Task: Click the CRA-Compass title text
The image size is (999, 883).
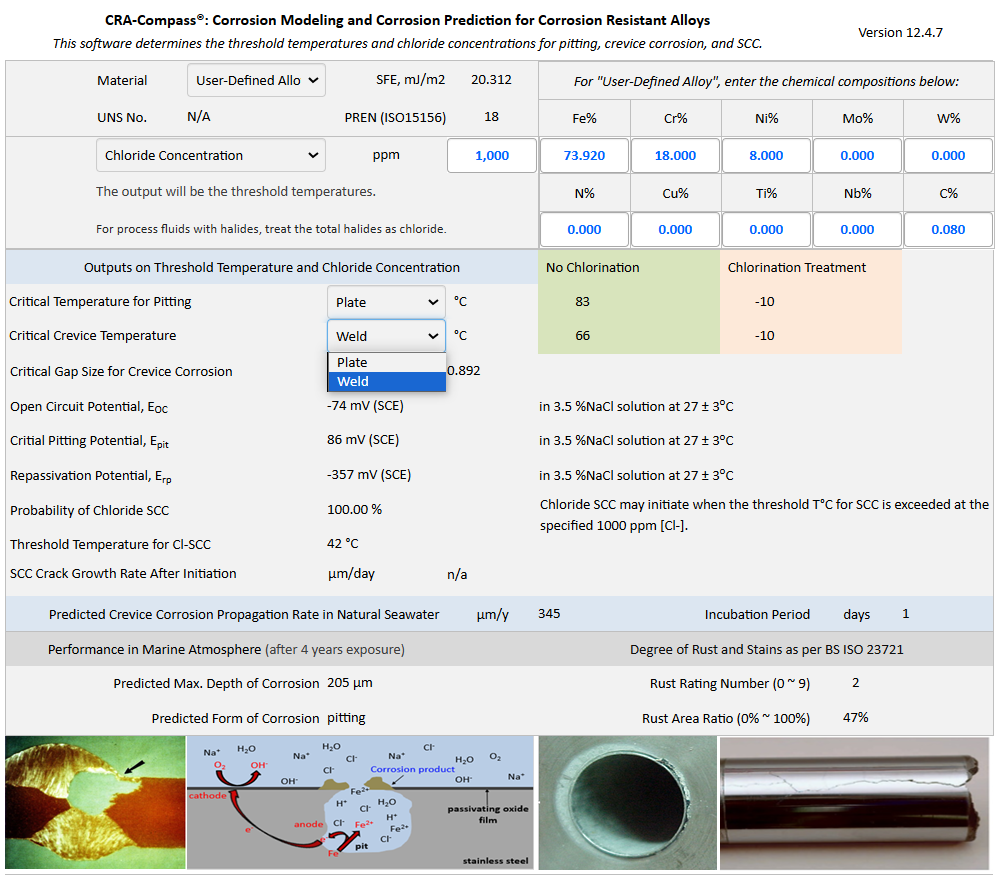Action: click(x=408, y=20)
